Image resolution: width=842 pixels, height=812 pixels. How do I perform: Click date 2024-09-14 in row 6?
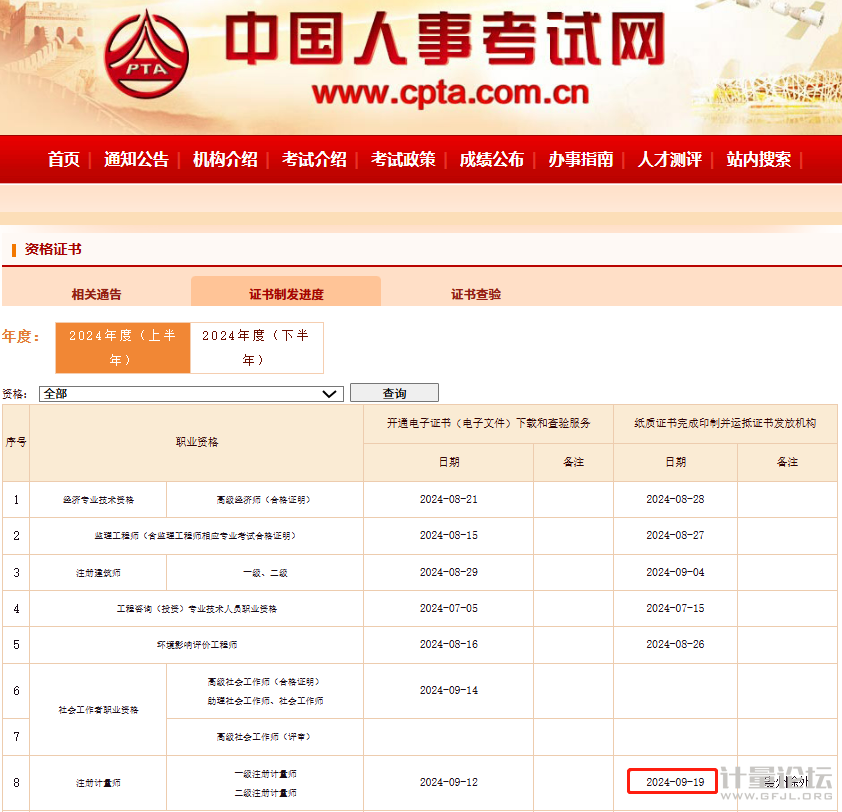click(448, 691)
